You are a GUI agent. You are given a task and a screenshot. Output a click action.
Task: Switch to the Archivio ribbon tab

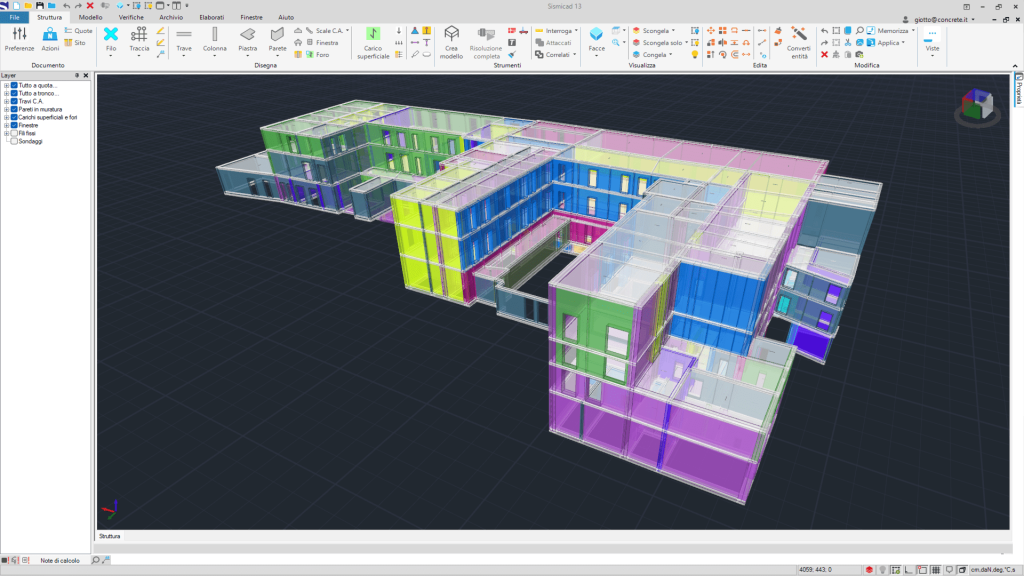click(x=171, y=18)
